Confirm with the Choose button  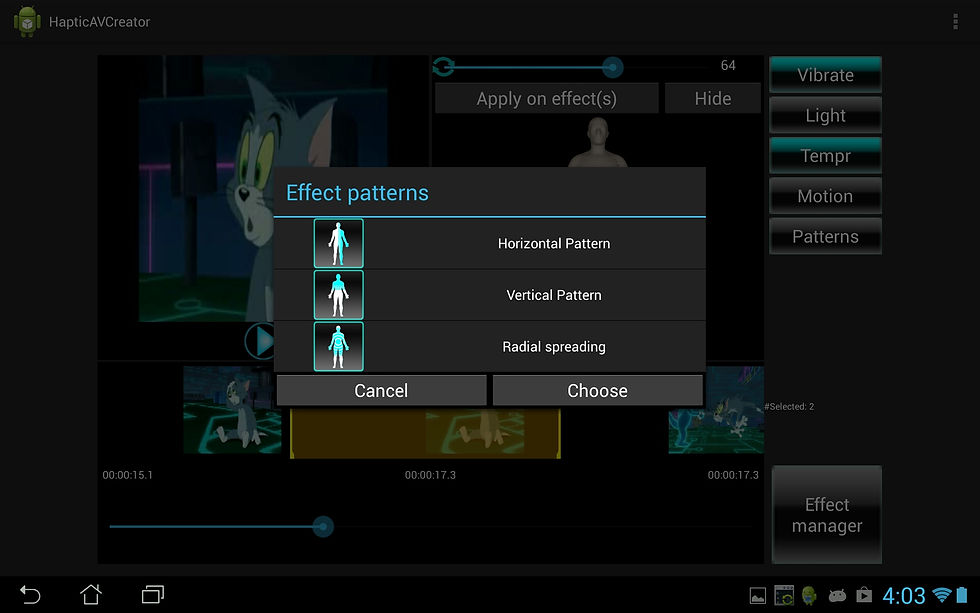(x=598, y=391)
